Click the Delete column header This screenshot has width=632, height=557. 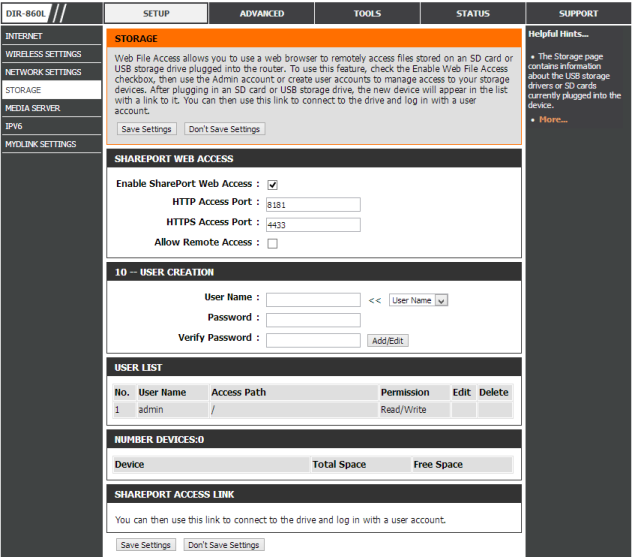495,392
